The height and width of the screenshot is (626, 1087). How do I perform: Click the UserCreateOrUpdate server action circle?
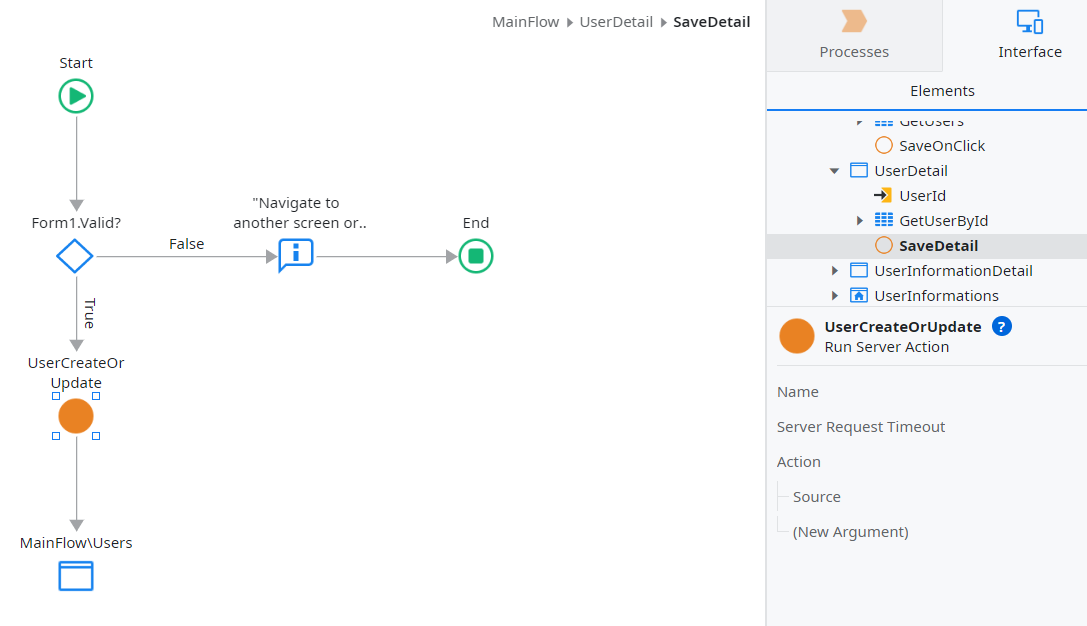(76, 416)
